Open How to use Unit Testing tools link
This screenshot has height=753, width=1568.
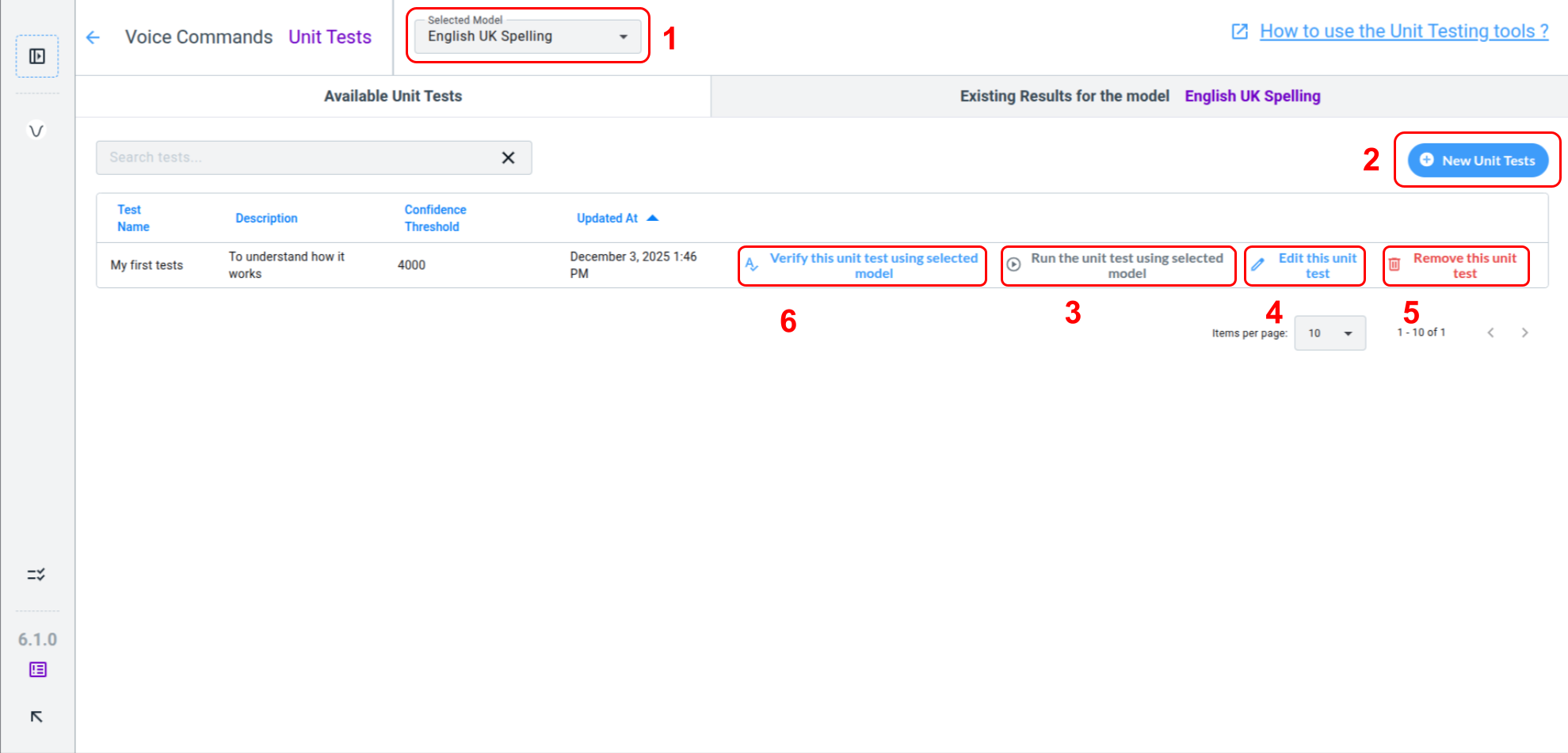point(1403,32)
